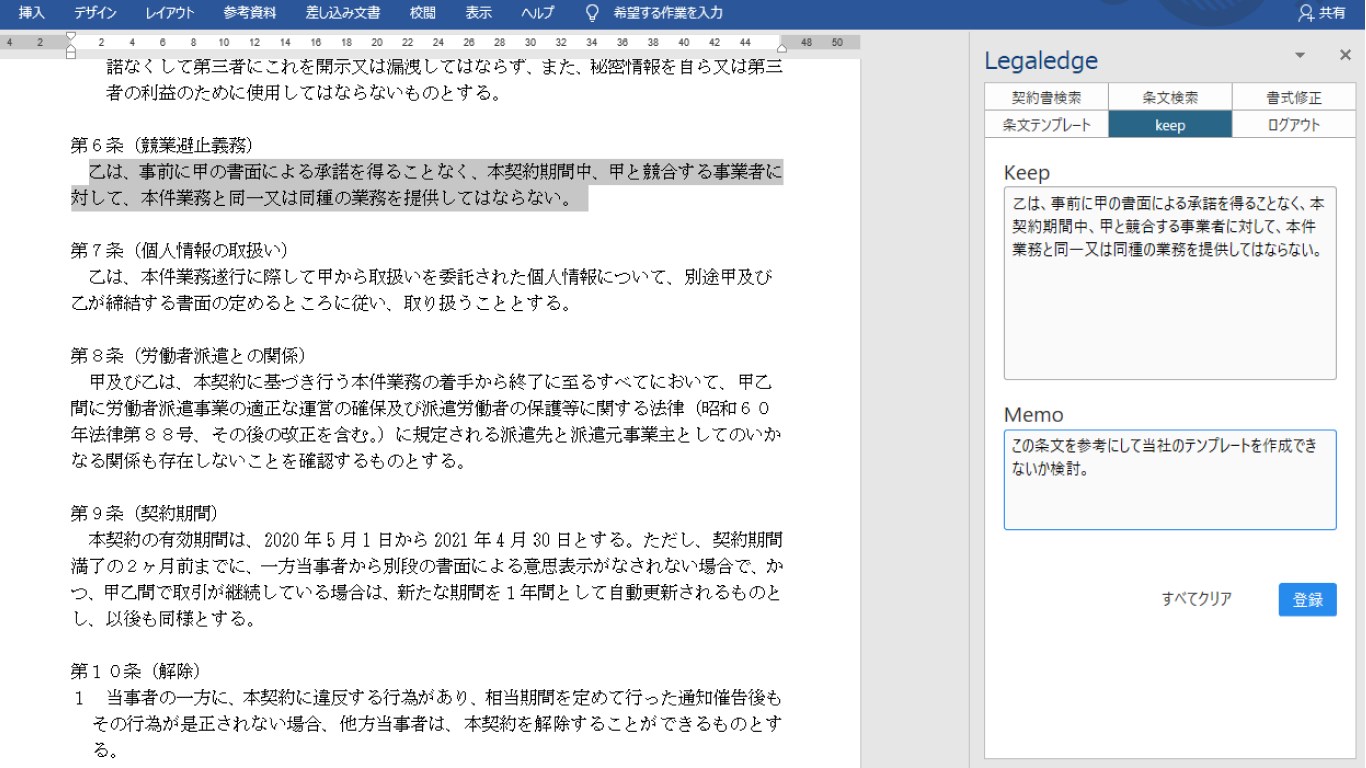
Task: Click the heading 第6条（競業避止義務）
Action: pos(161,146)
